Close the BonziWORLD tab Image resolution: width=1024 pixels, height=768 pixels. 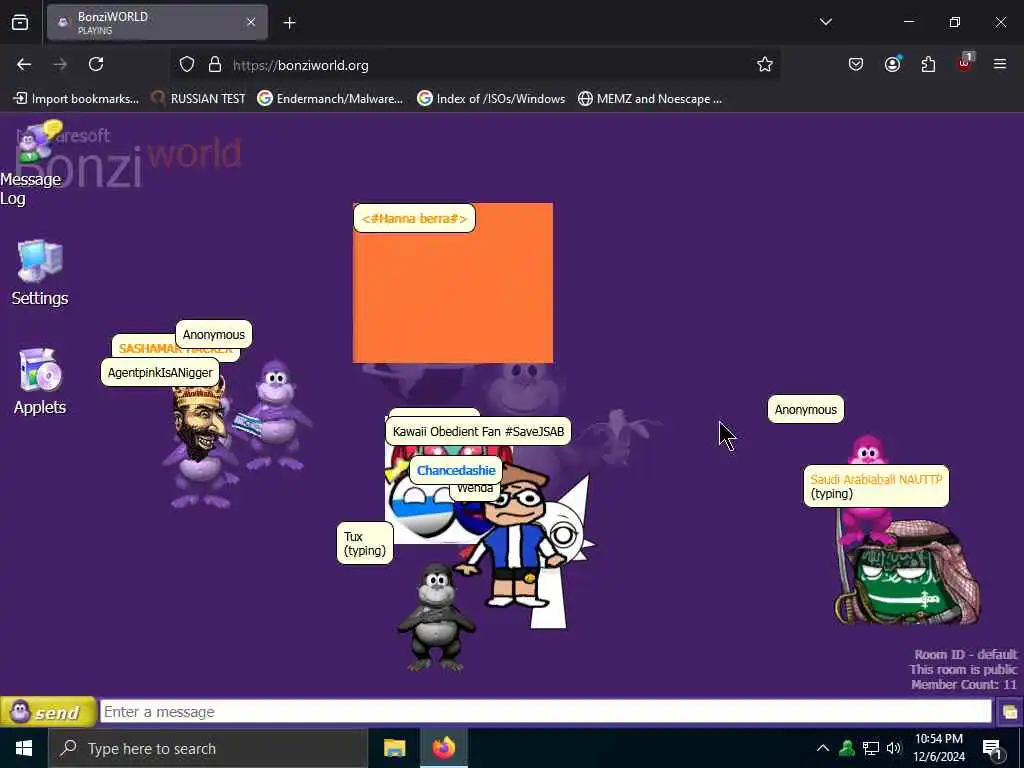(x=251, y=22)
